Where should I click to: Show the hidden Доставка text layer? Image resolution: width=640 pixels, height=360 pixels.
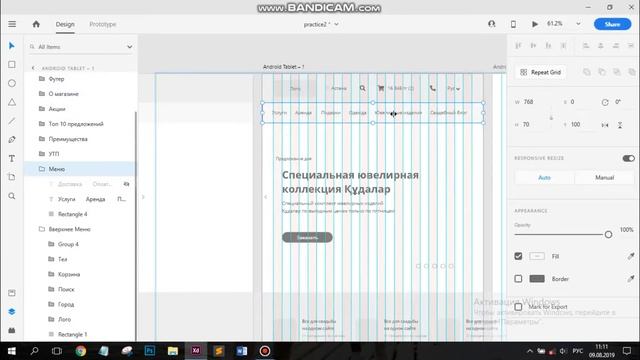(x=127, y=184)
